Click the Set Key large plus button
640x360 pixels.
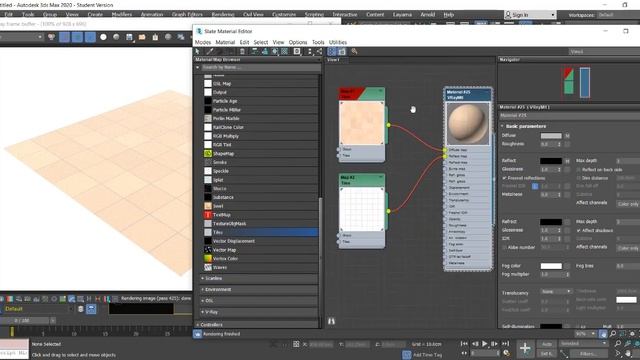(x=525, y=348)
